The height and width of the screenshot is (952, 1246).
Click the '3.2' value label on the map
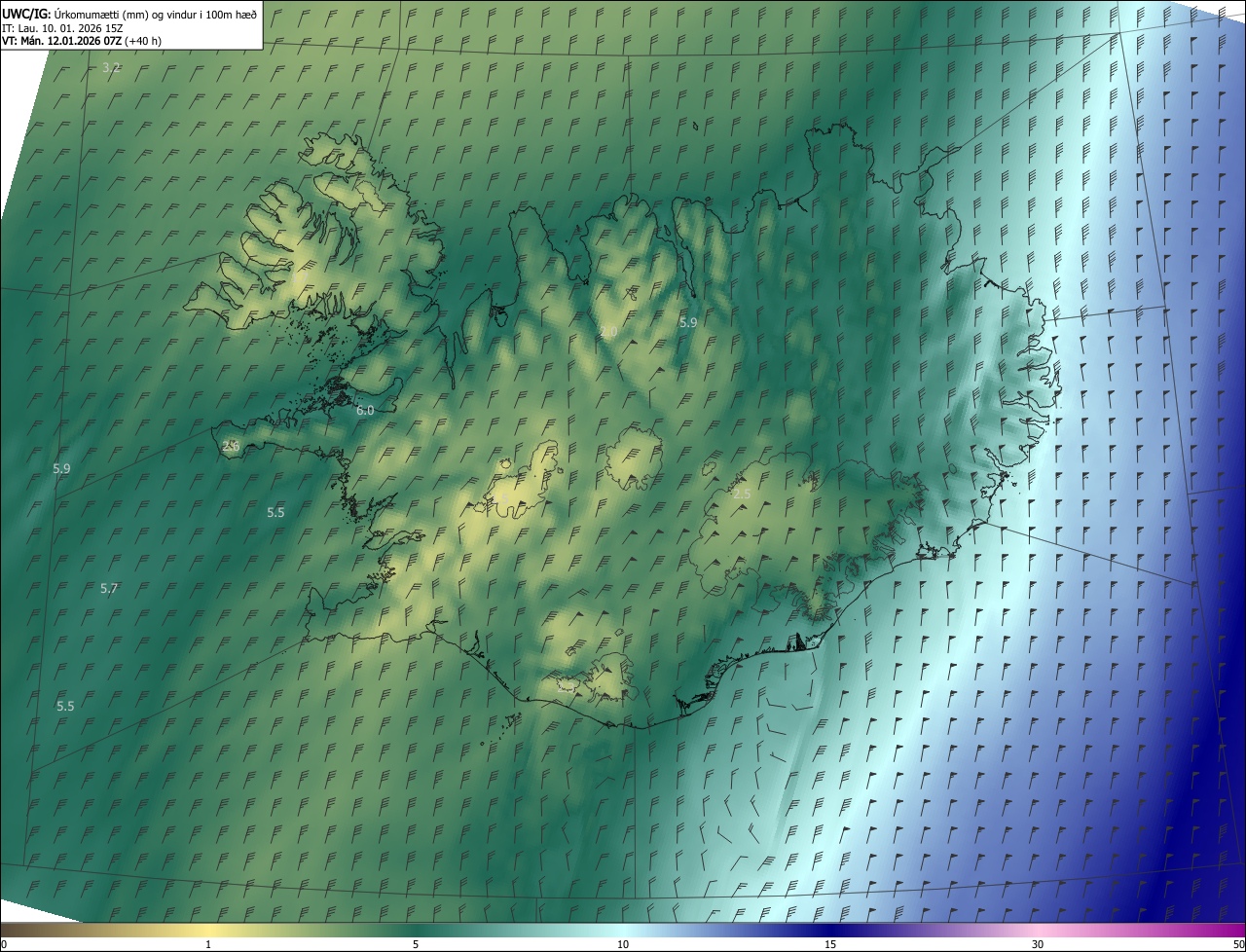coord(111,67)
